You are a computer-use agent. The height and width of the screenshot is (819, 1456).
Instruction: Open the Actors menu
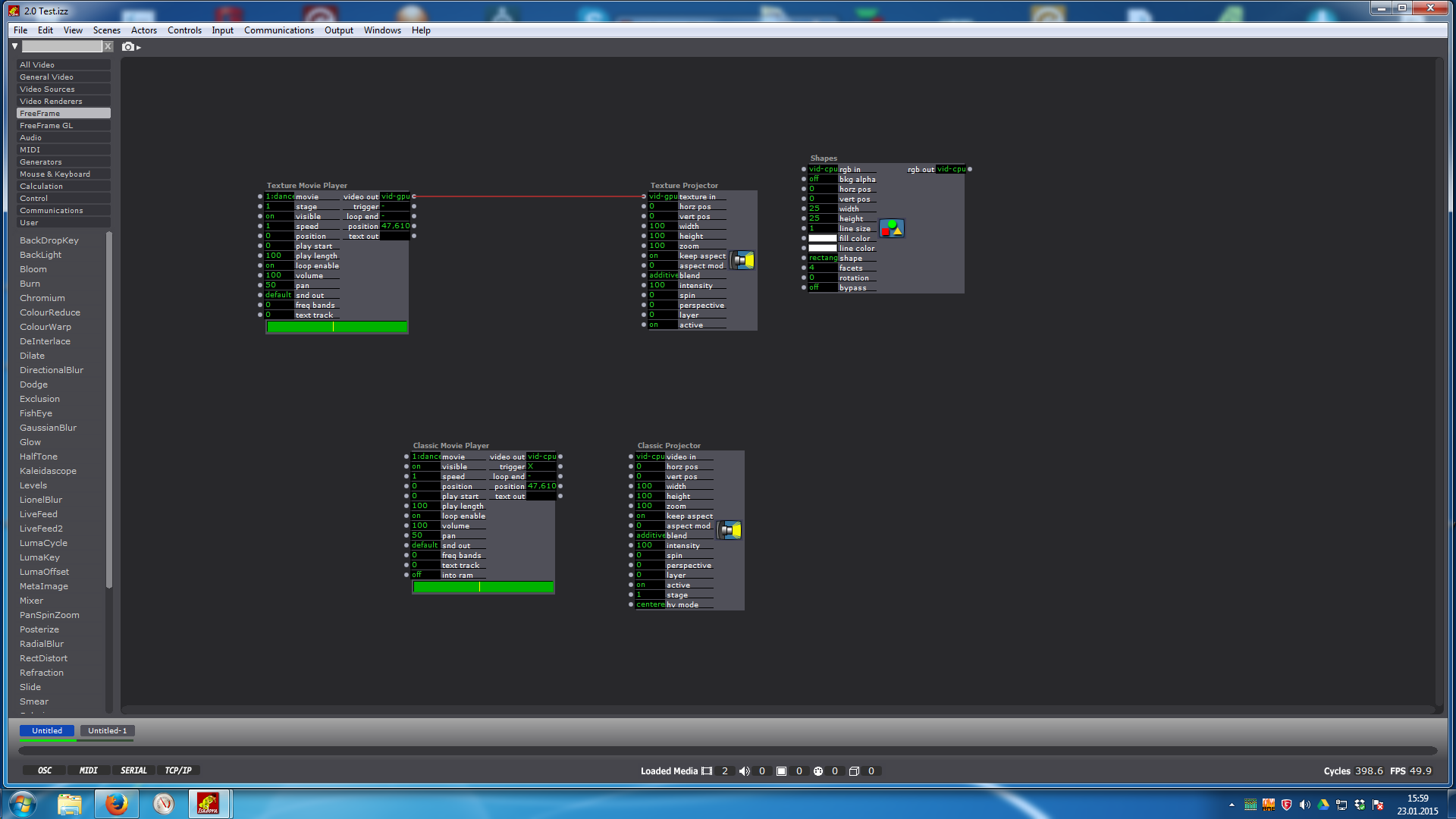[x=144, y=30]
